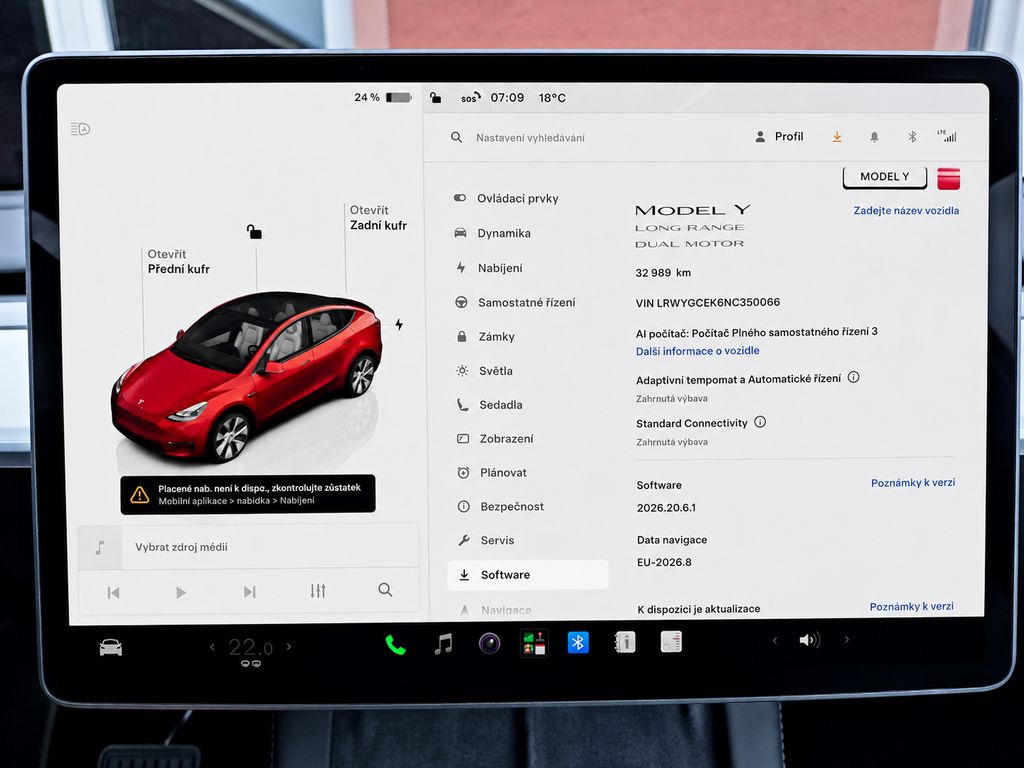This screenshot has width=1024, height=768.
Task: Tap the headlight auto high-beam icon
Action: [80, 129]
